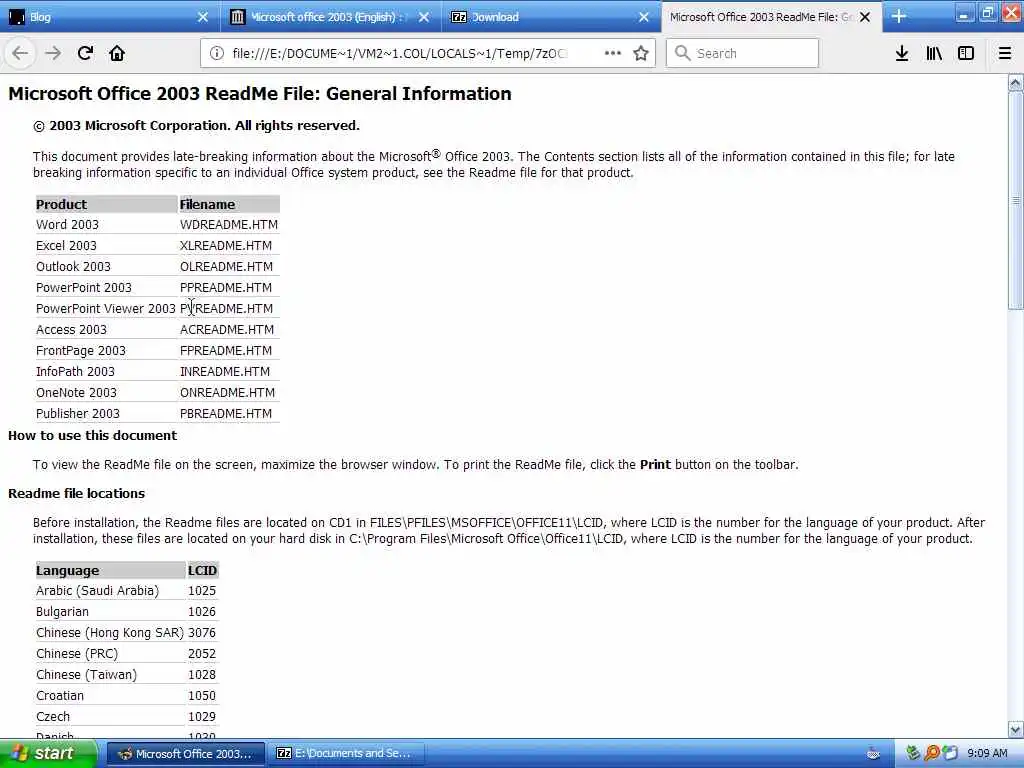
Task: Open the Library bookmarks and history
Action: tap(934, 54)
